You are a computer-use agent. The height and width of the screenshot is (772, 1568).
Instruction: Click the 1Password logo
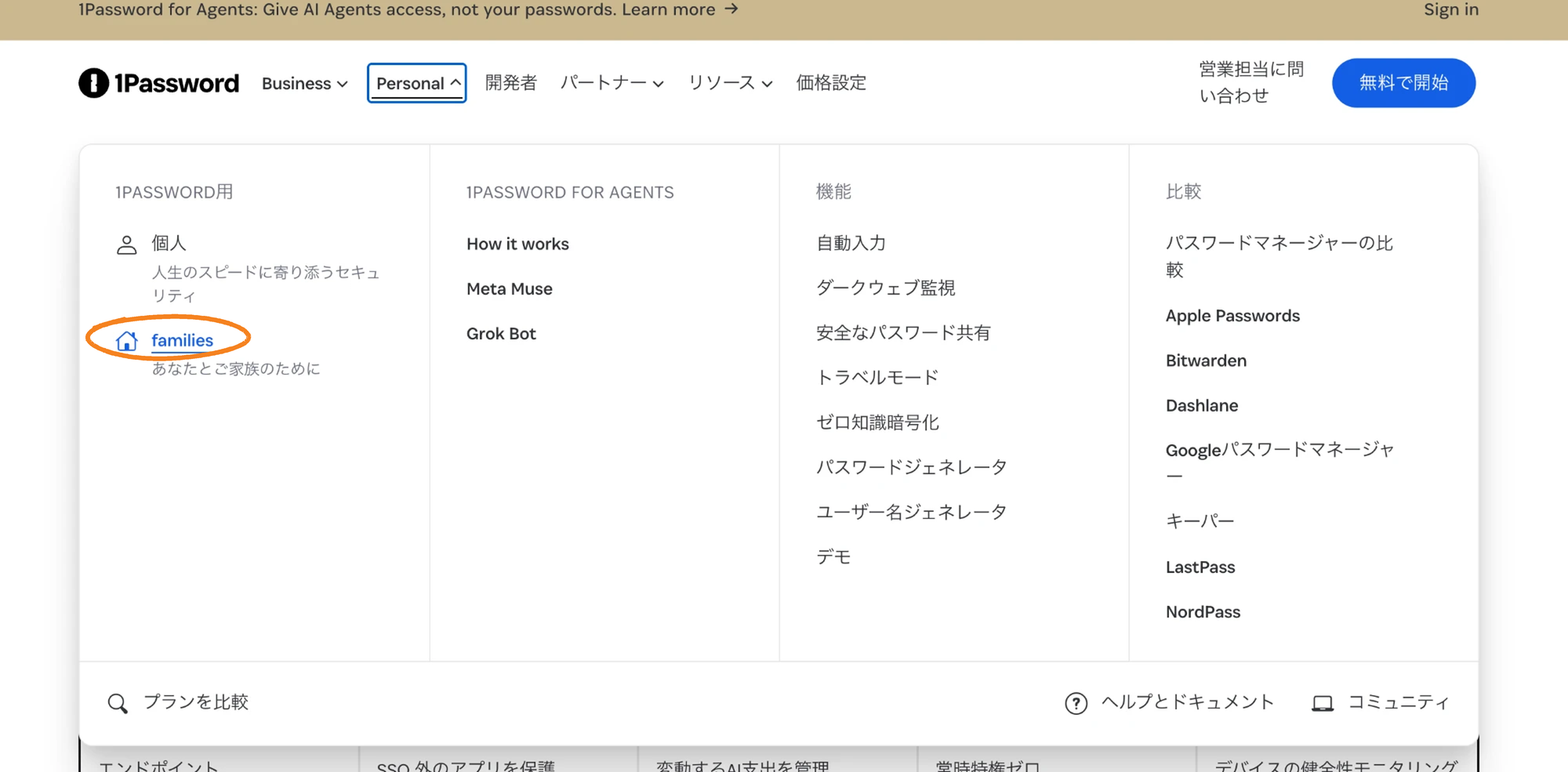(x=158, y=83)
